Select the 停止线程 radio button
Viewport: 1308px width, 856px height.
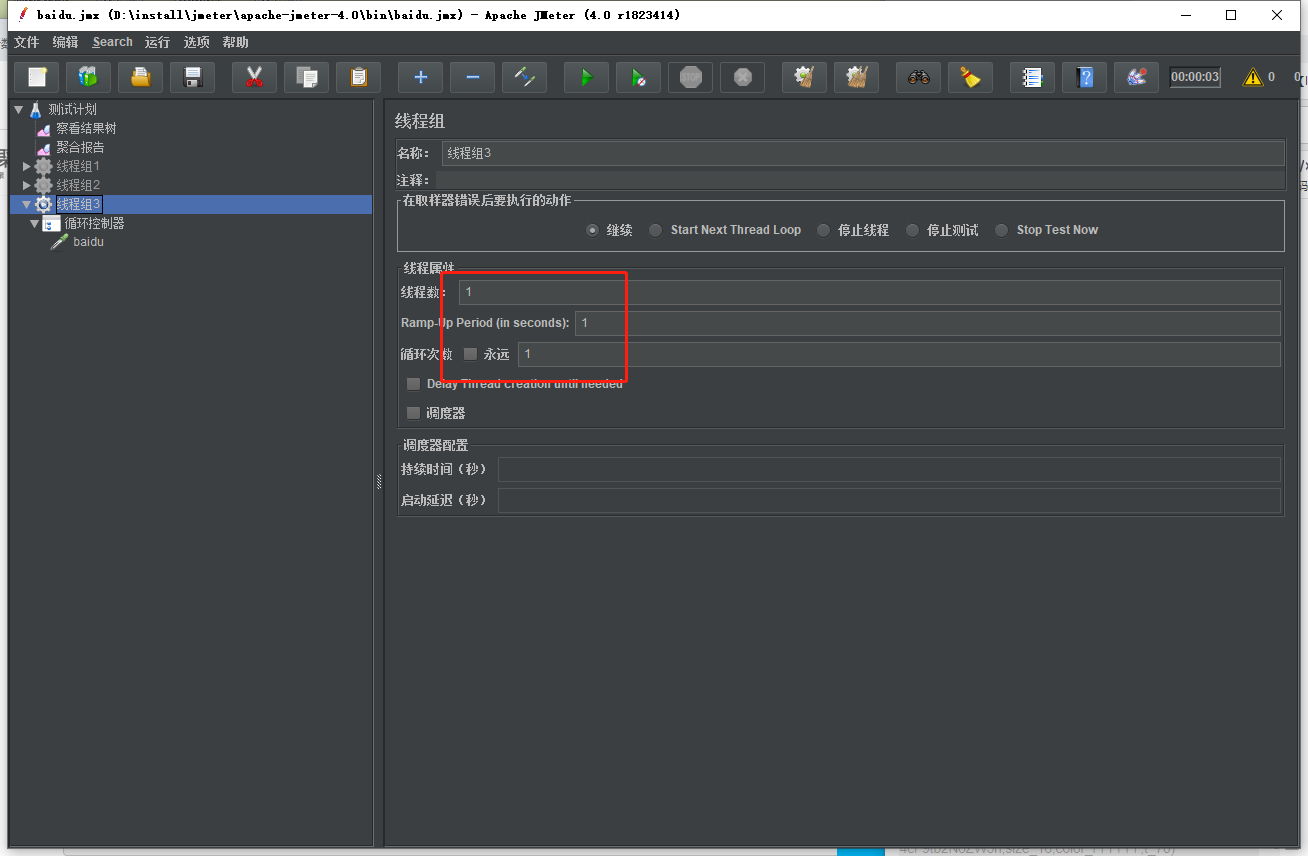pyautogui.click(x=823, y=230)
